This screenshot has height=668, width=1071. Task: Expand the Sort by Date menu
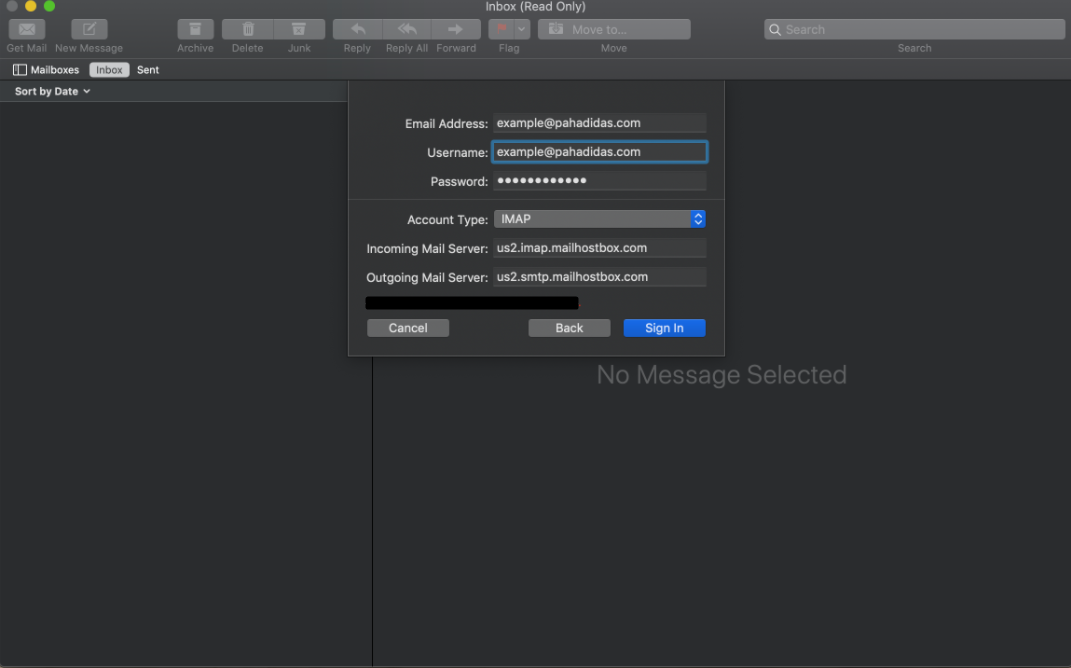coord(49,91)
